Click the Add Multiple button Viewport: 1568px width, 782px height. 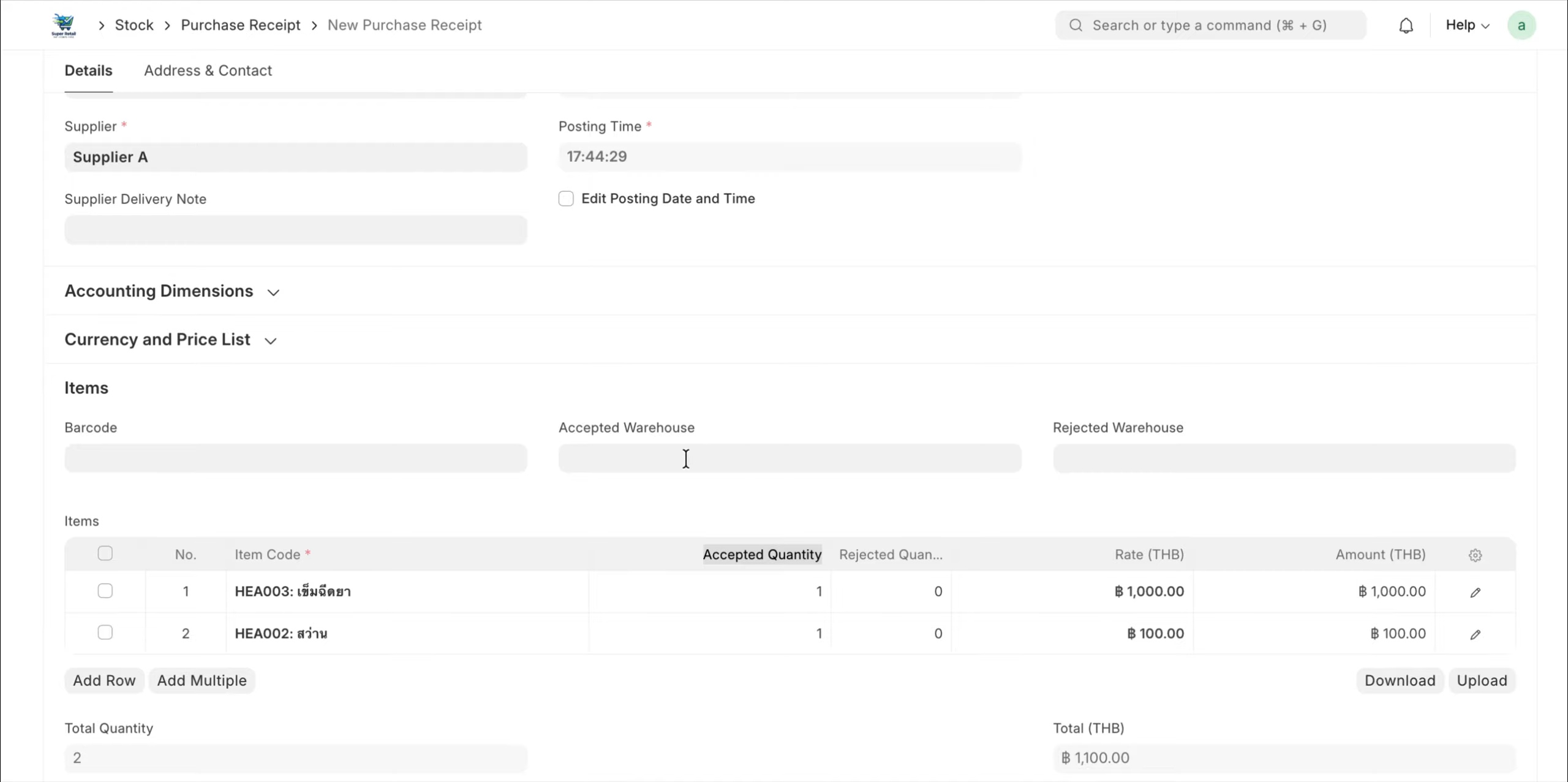202,680
